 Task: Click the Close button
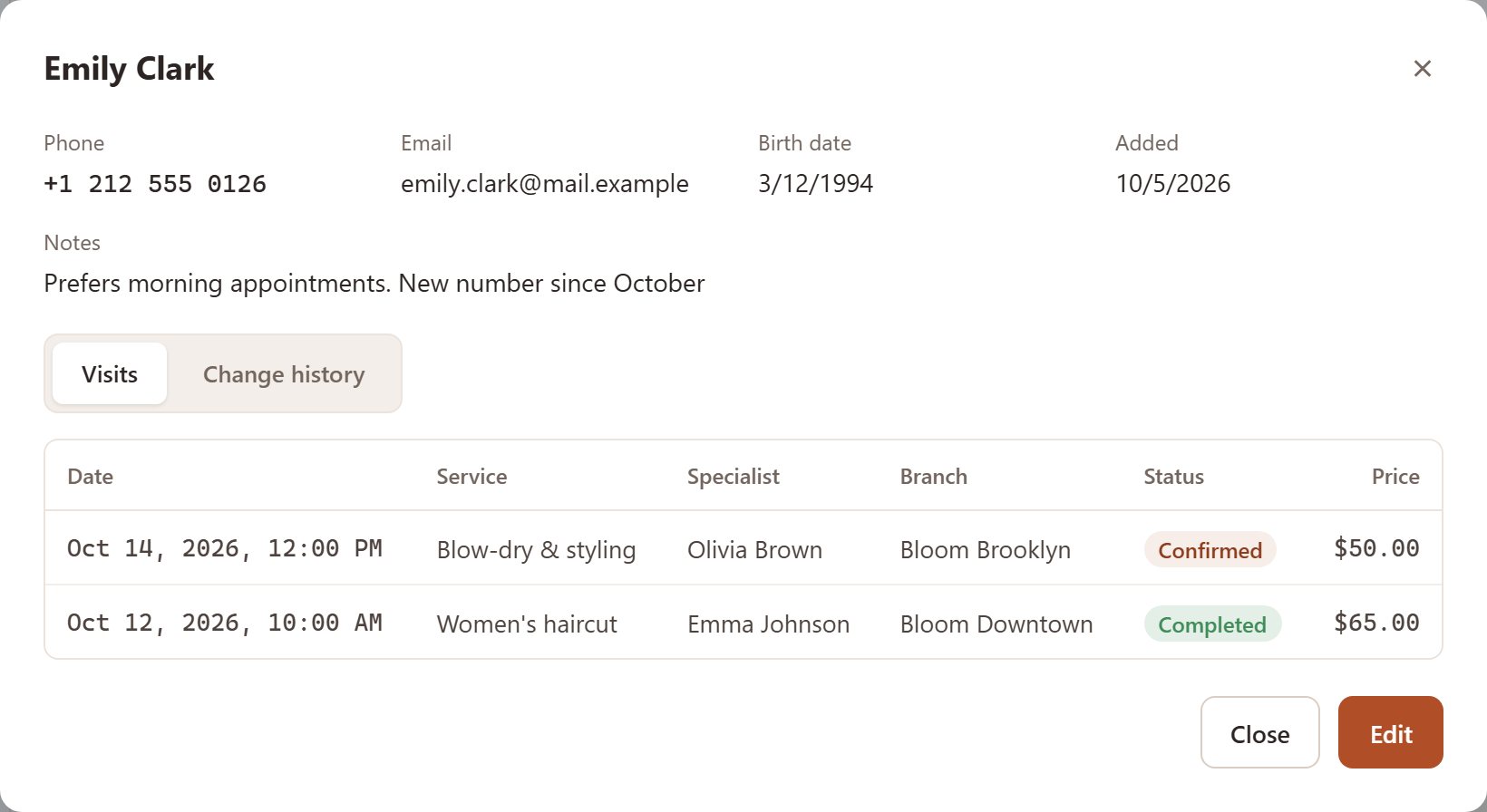pos(1259,732)
